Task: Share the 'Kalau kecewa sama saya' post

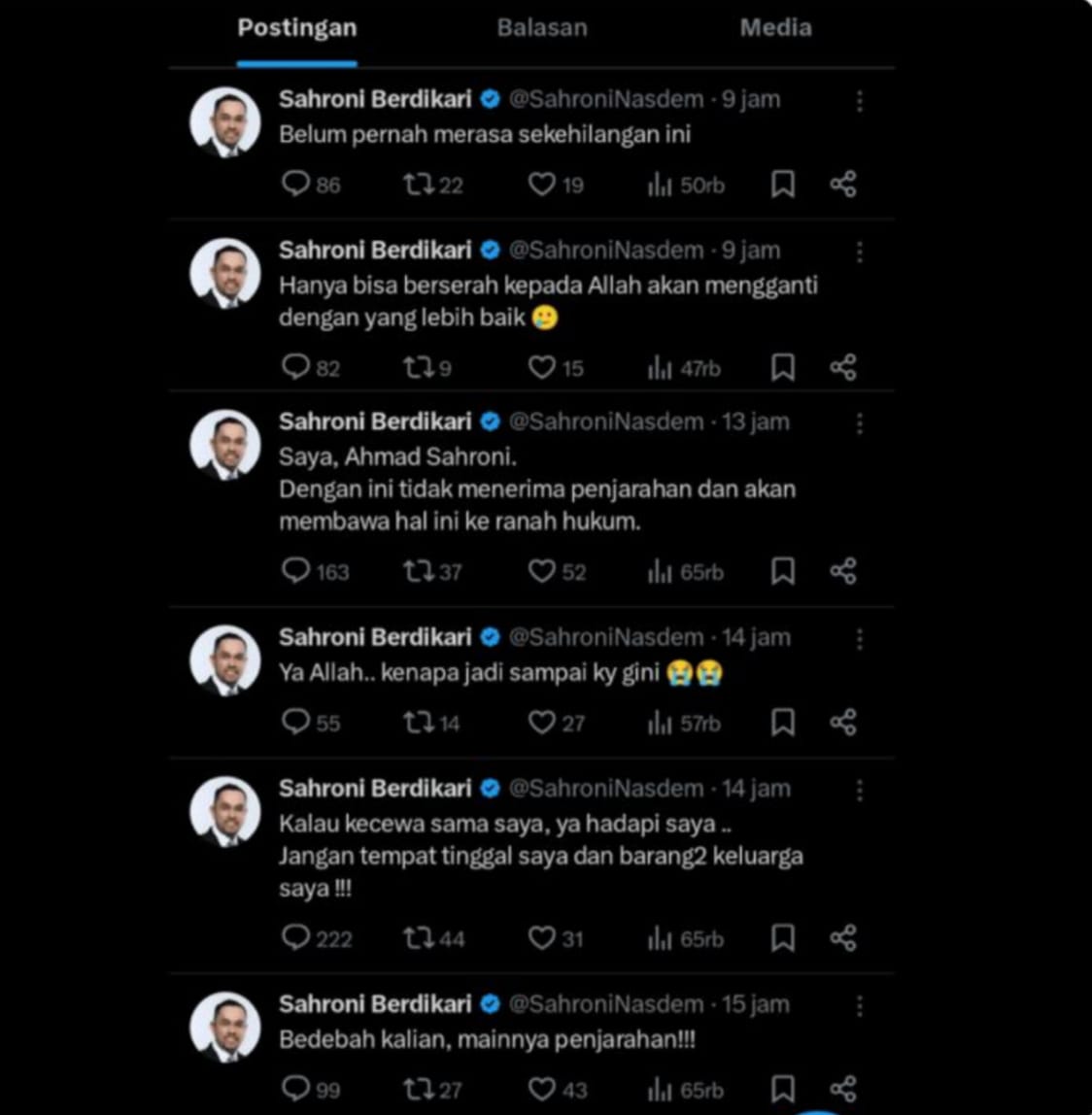Action: tap(842, 938)
